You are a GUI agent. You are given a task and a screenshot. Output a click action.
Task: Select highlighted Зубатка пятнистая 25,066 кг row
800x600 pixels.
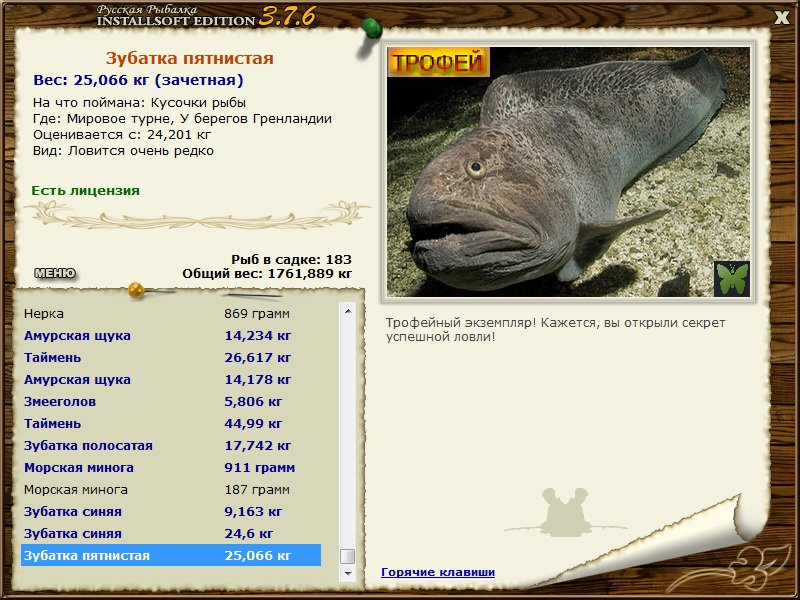point(171,555)
